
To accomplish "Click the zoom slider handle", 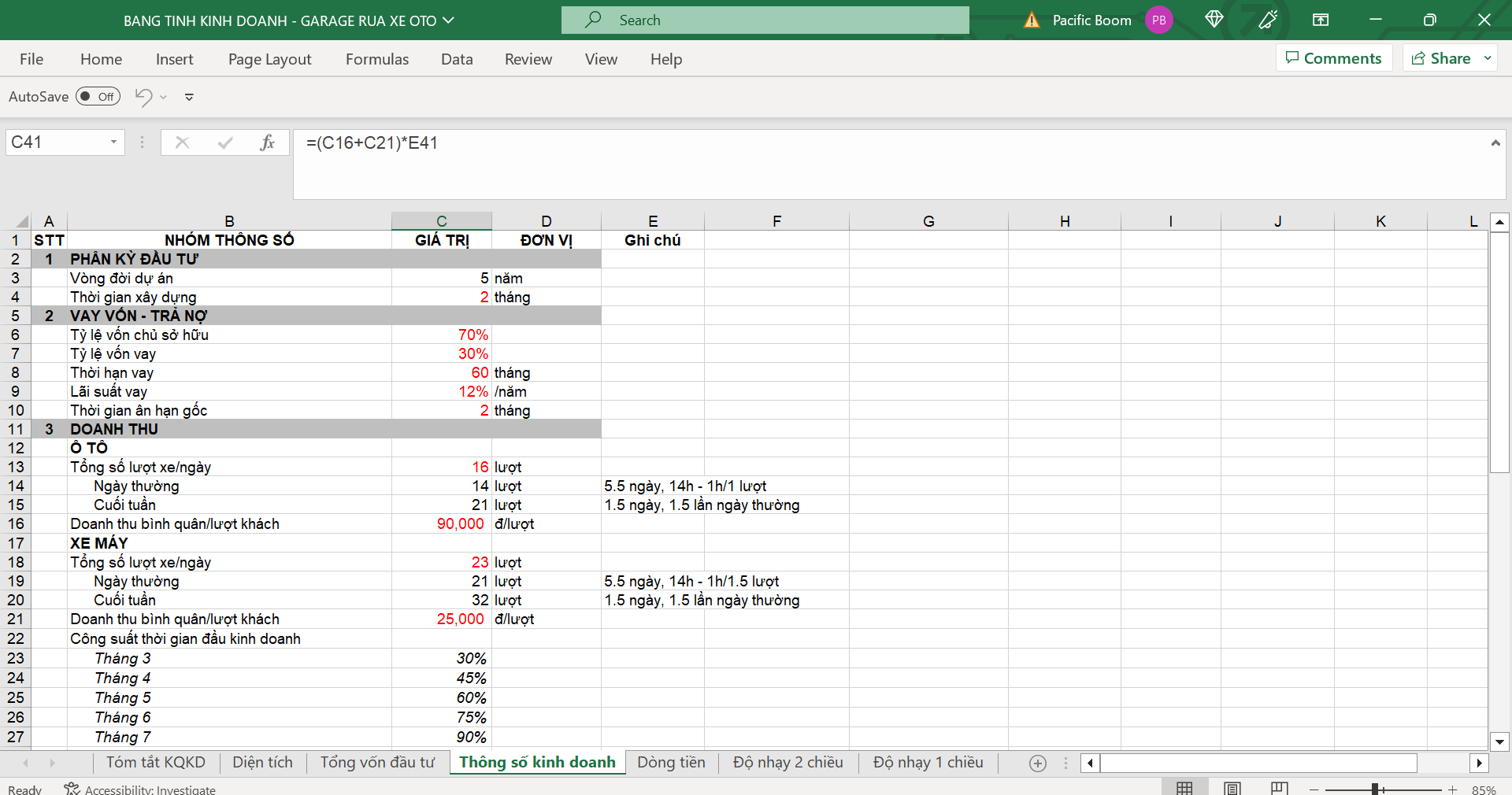I will pos(1375,789).
